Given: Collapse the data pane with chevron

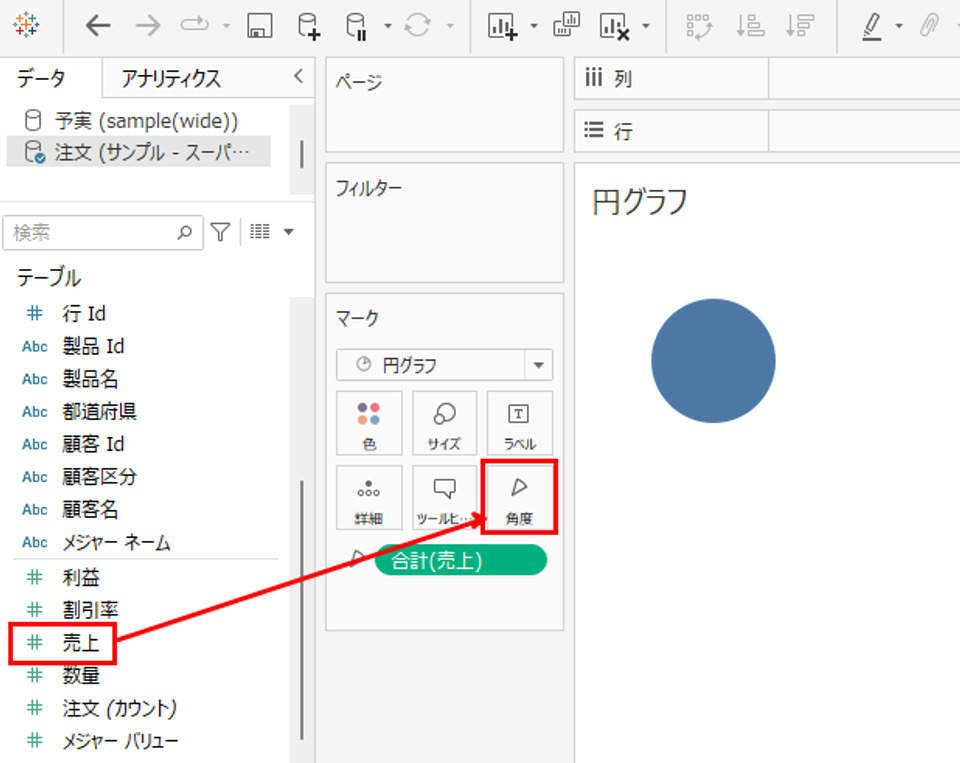Looking at the screenshot, I should click(x=298, y=77).
